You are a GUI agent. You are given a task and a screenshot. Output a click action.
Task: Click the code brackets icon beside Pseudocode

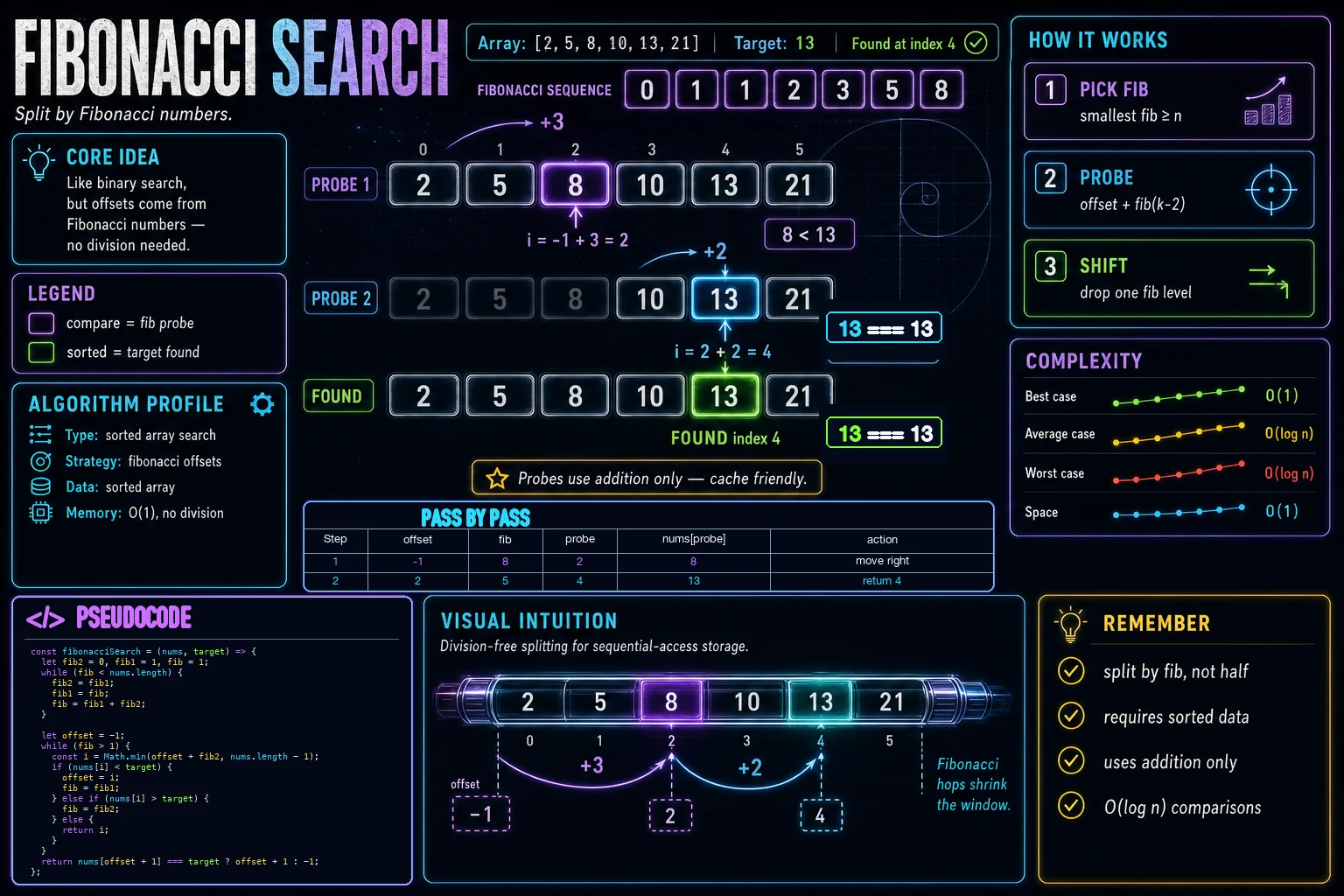(x=45, y=619)
